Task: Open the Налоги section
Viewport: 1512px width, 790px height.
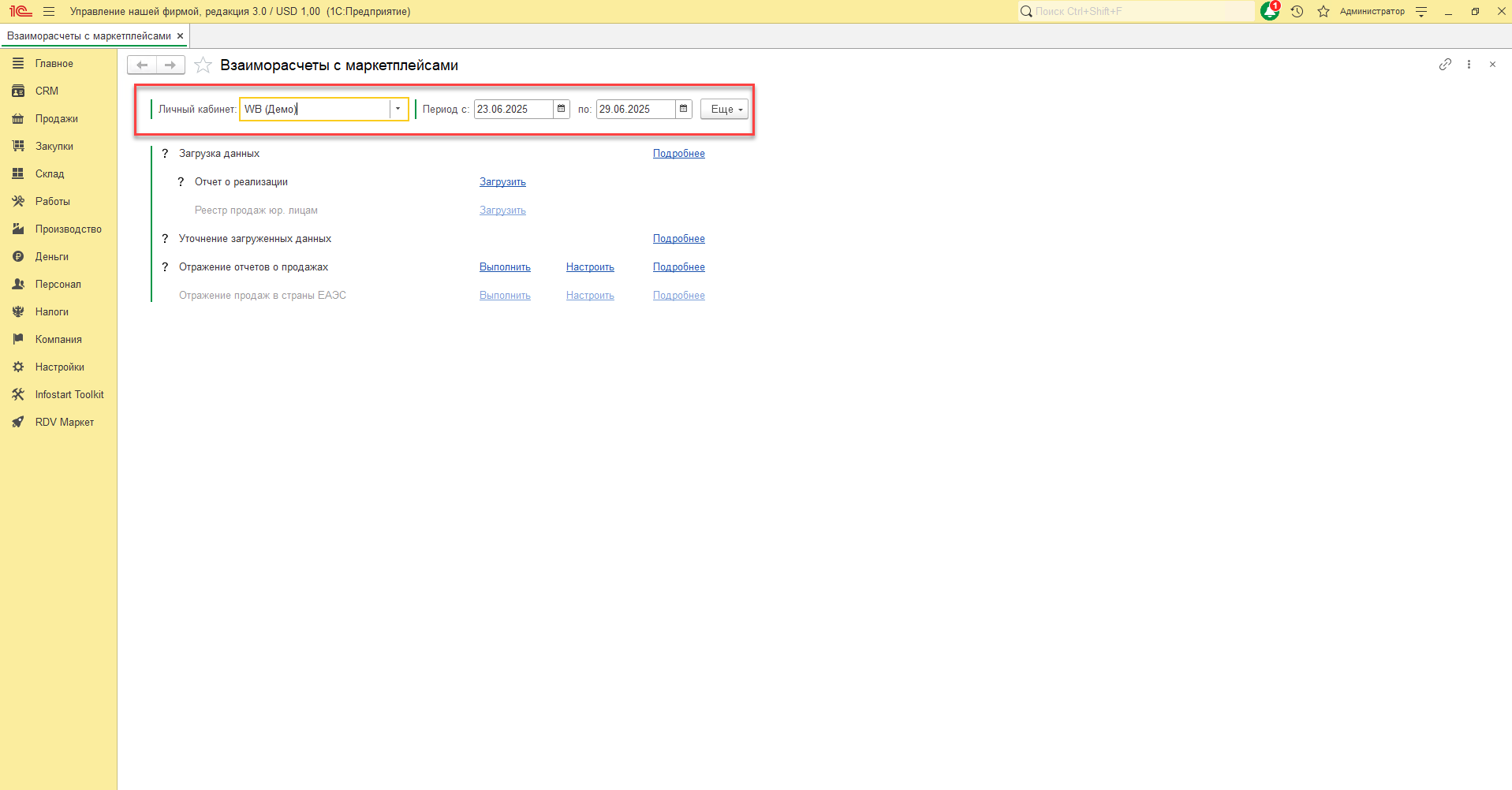Action: click(58, 312)
